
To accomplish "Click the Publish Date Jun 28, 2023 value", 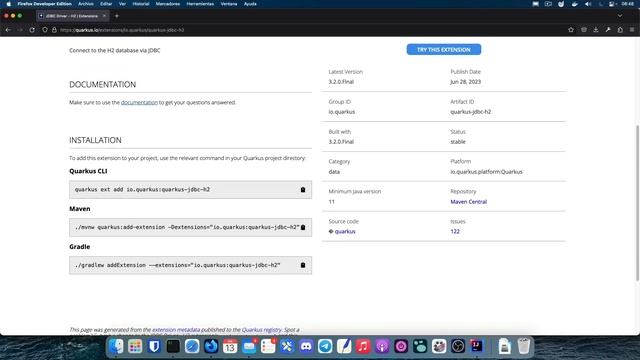I will [466, 82].
